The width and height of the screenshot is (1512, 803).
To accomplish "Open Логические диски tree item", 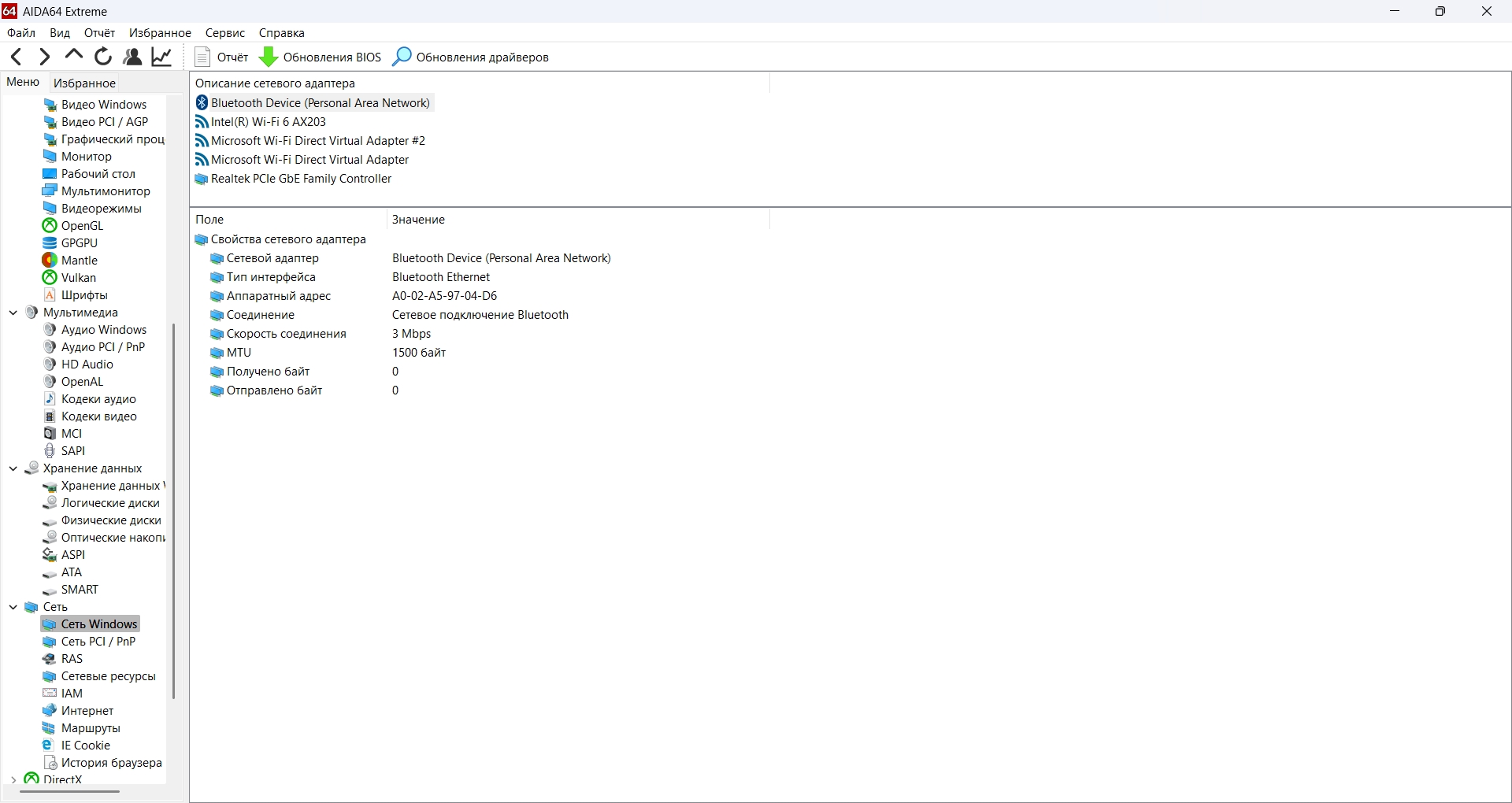I will (102, 503).
